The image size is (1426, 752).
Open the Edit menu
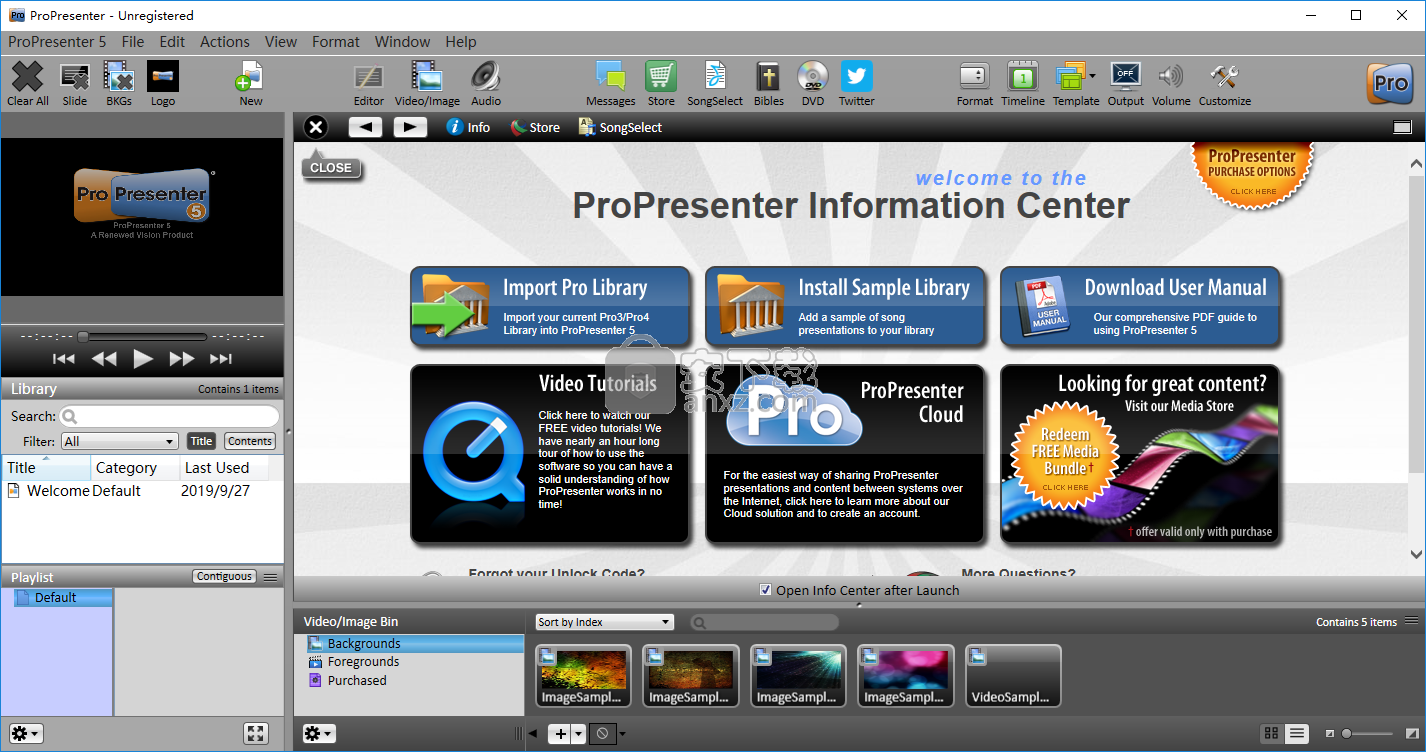tap(172, 42)
